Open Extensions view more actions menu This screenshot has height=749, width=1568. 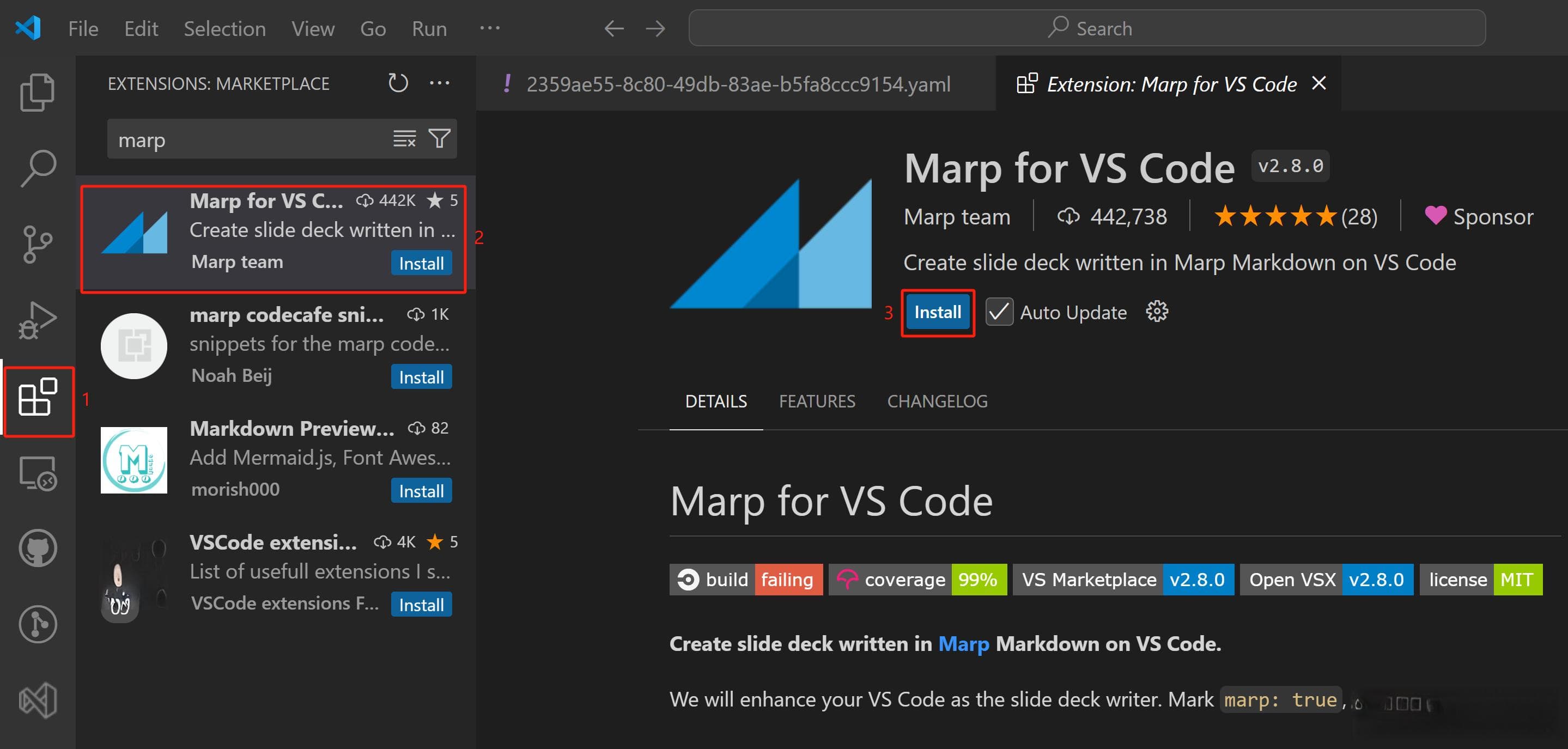pyautogui.click(x=440, y=83)
